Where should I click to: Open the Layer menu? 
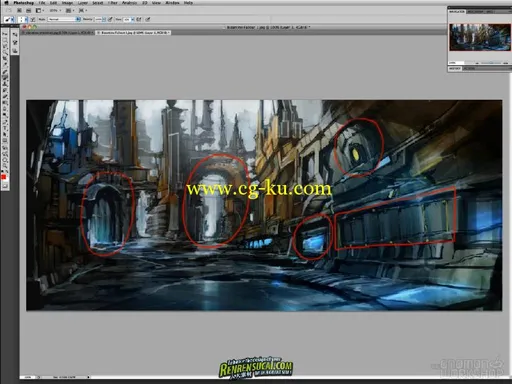[x=83, y=3]
